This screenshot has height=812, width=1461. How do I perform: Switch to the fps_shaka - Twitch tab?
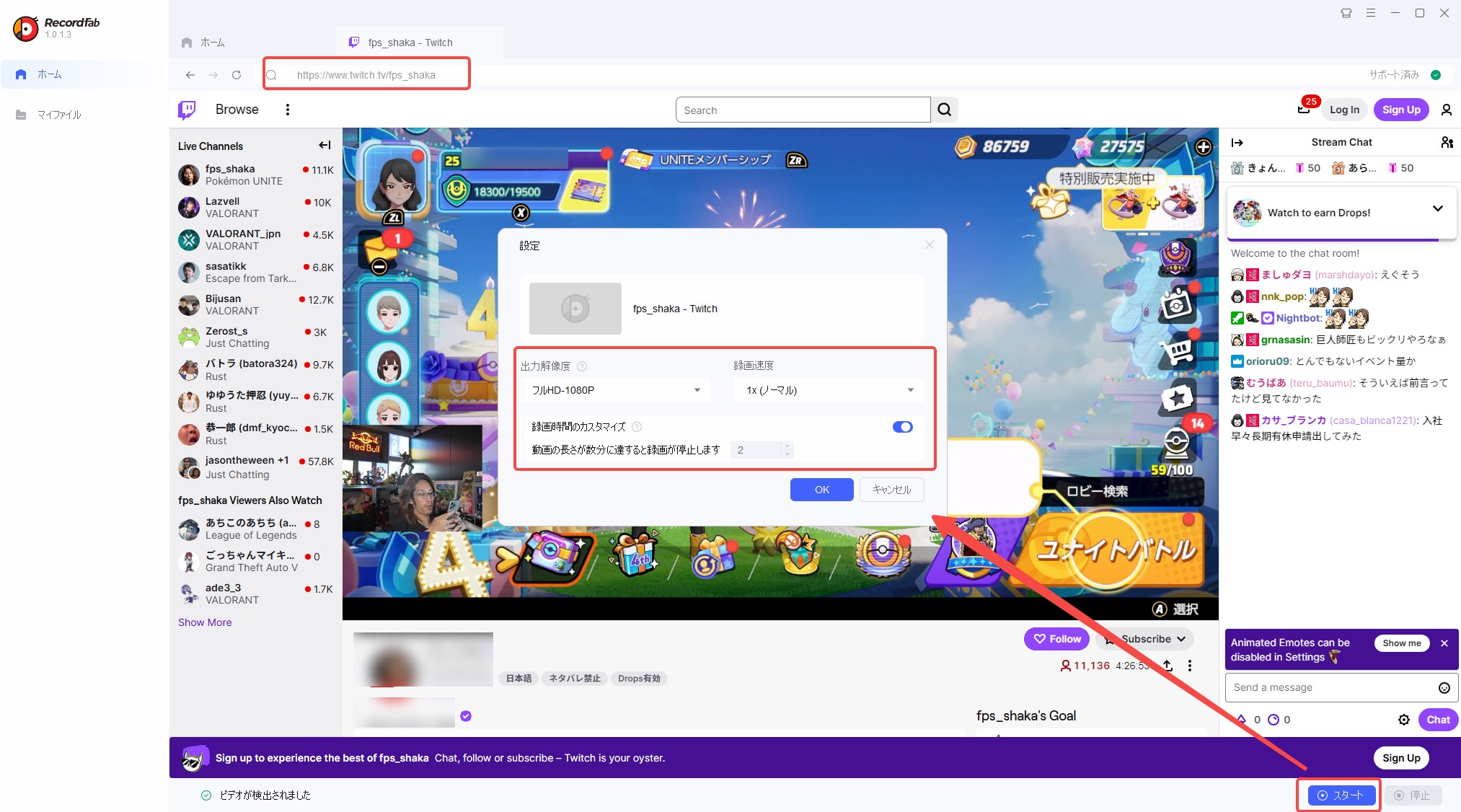coord(419,43)
